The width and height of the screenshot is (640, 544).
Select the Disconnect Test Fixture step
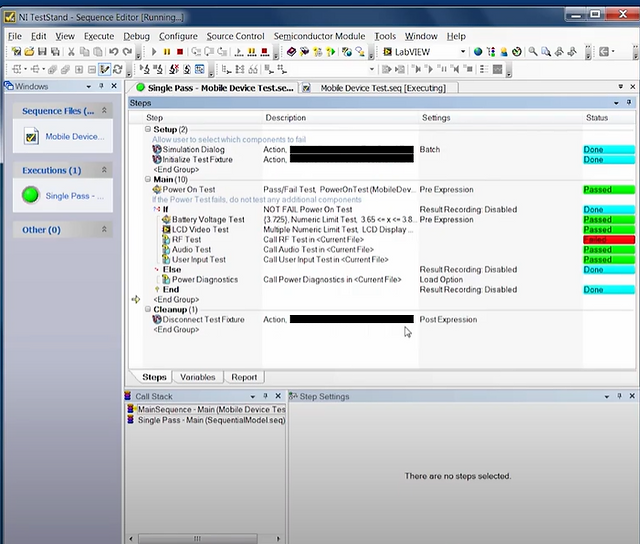click(x=203, y=320)
